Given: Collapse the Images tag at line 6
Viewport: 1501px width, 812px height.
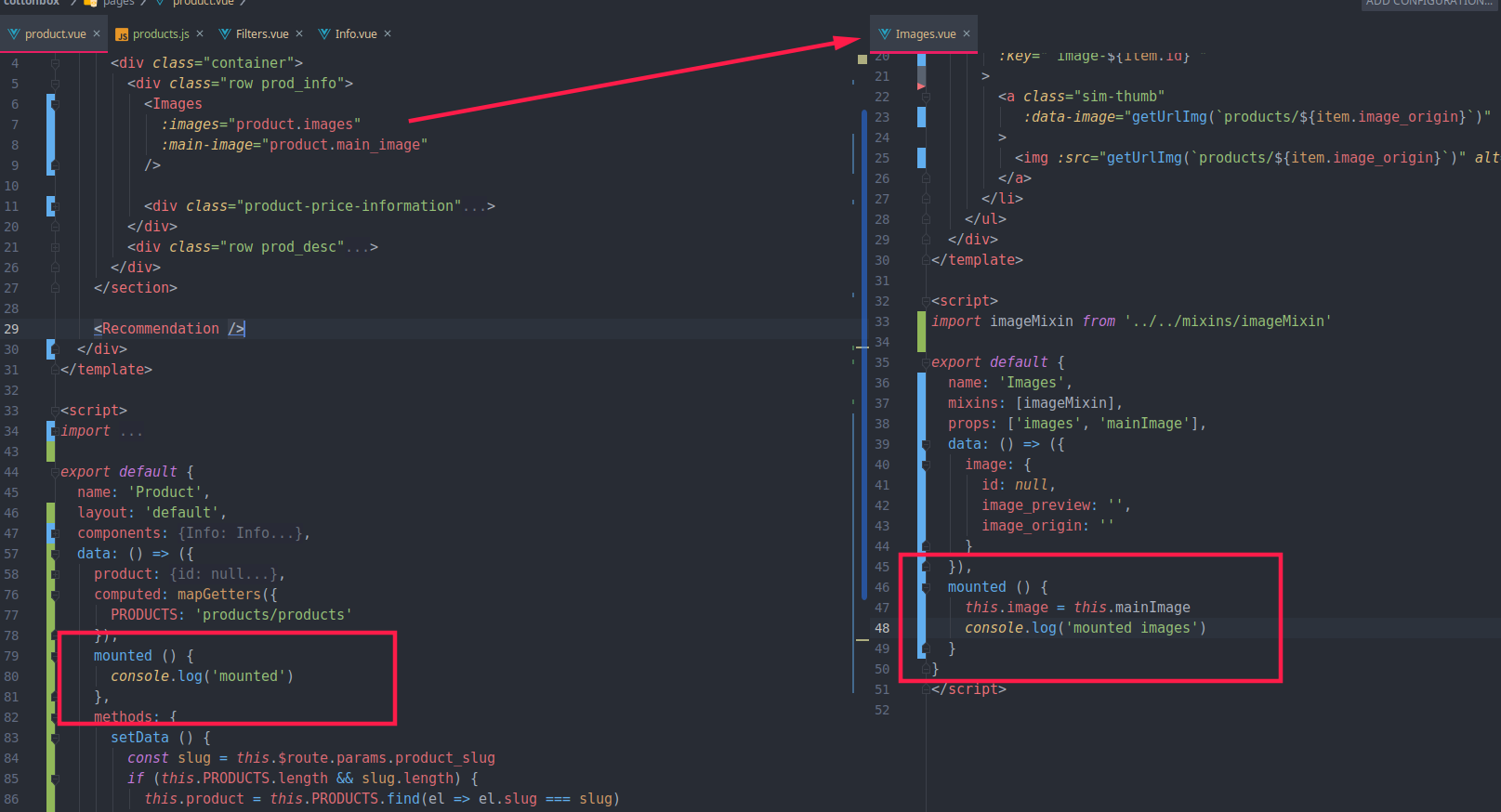Looking at the screenshot, I should click(x=55, y=104).
